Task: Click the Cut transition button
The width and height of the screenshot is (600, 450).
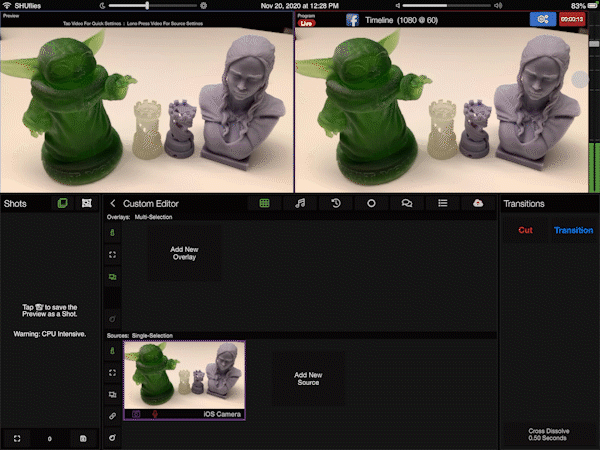Action: point(525,230)
